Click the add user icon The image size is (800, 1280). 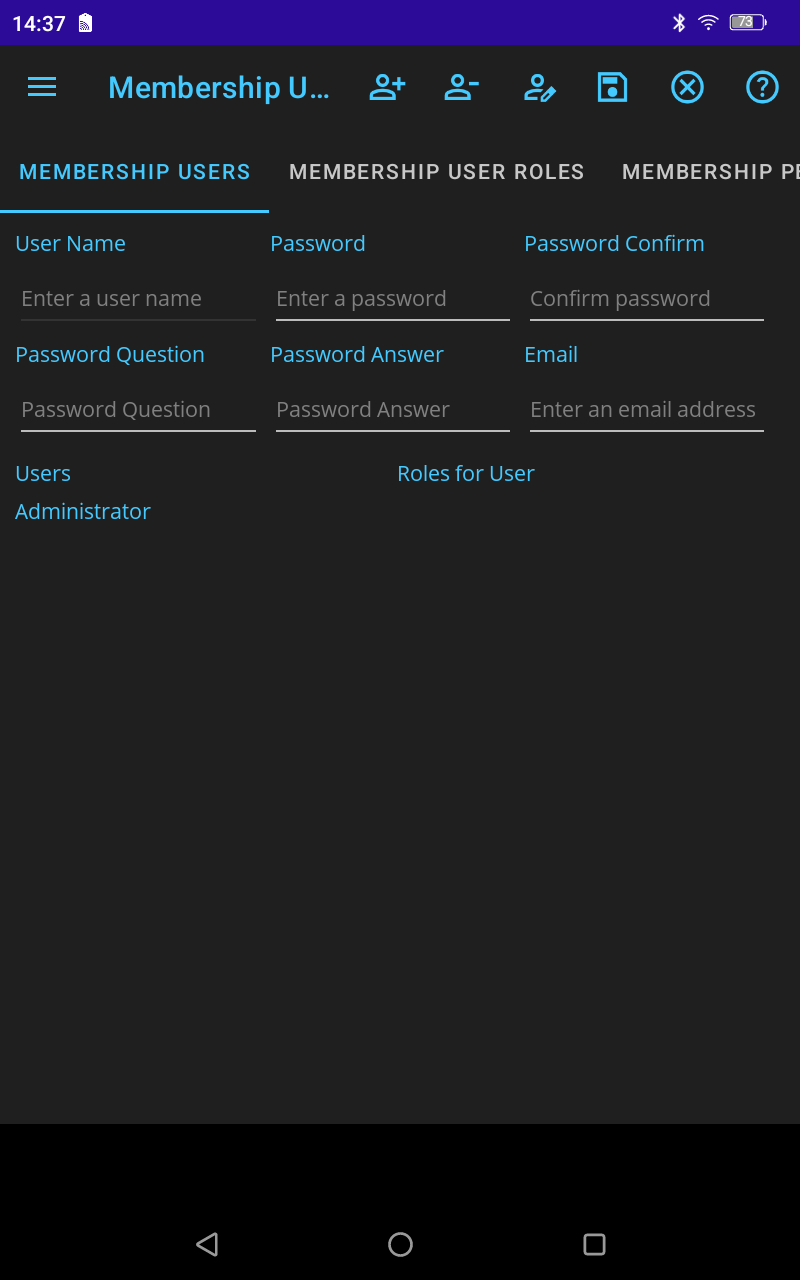click(387, 87)
